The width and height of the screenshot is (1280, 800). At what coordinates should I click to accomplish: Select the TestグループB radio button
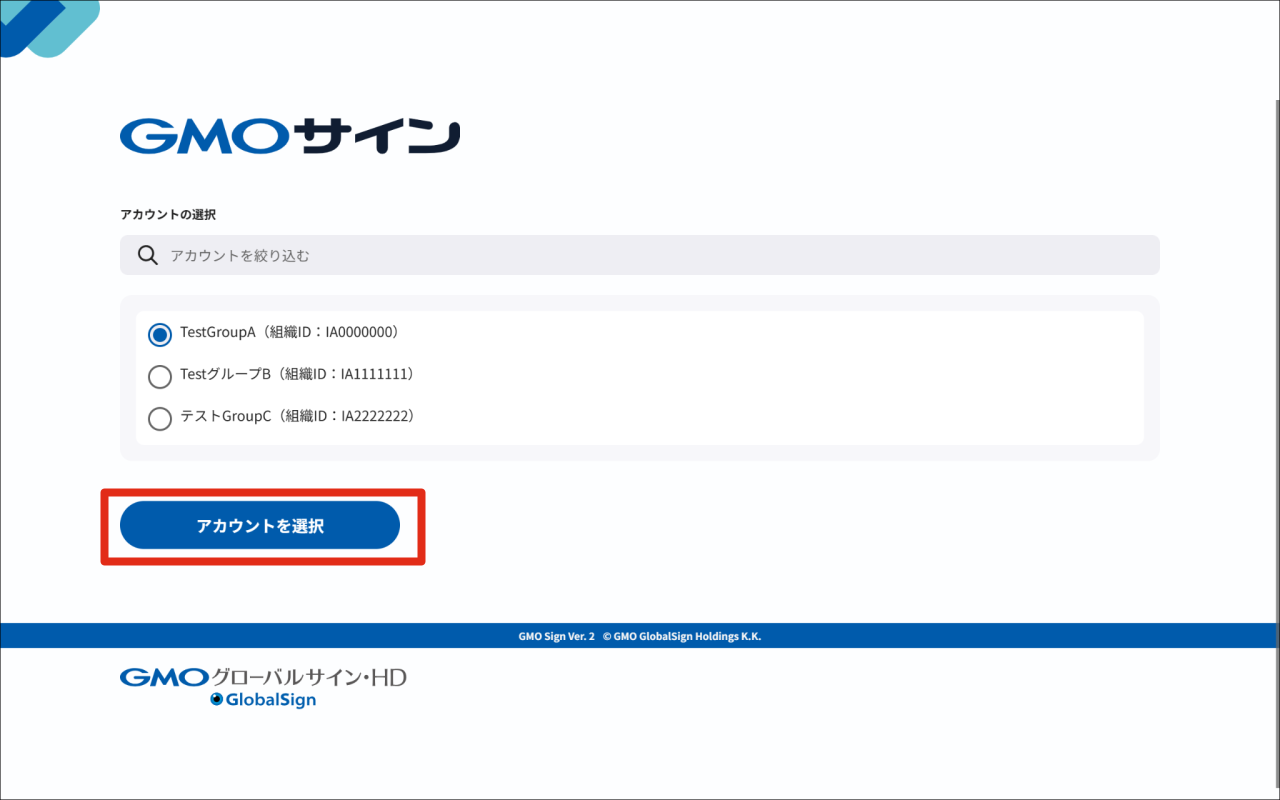(160, 377)
